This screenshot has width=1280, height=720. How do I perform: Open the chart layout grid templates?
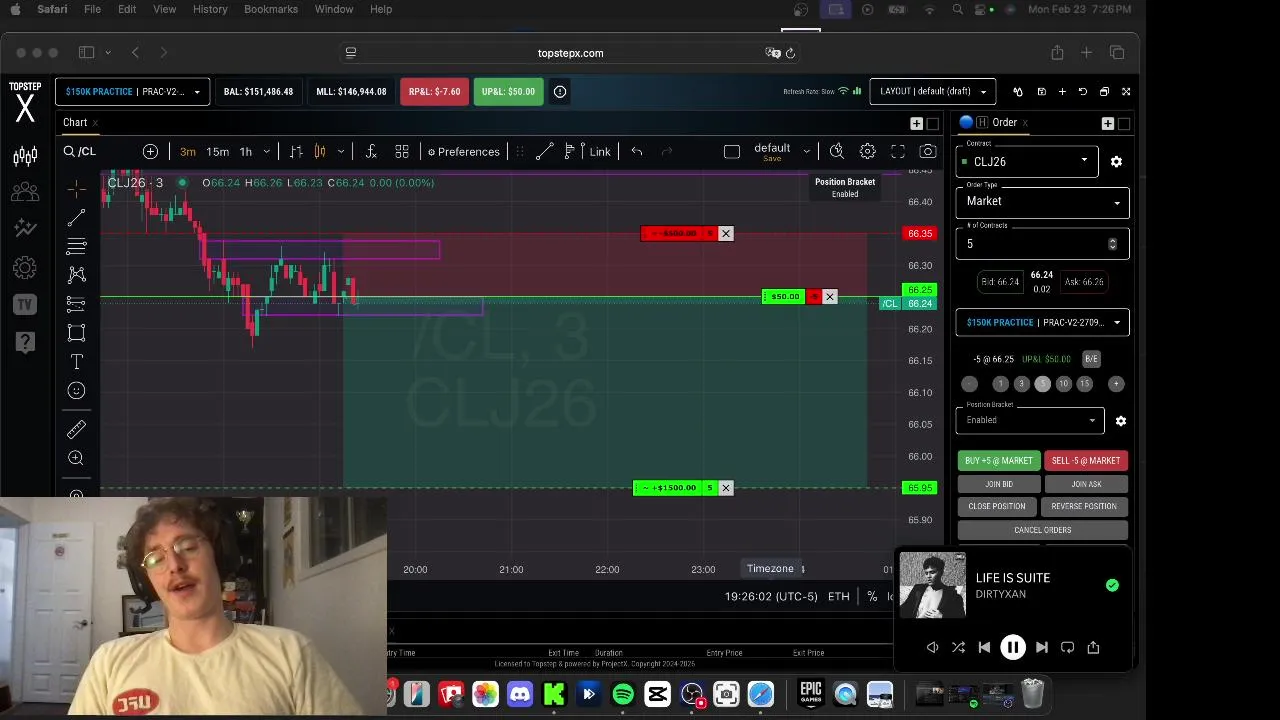pyautogui.click(x=402, y=151)
